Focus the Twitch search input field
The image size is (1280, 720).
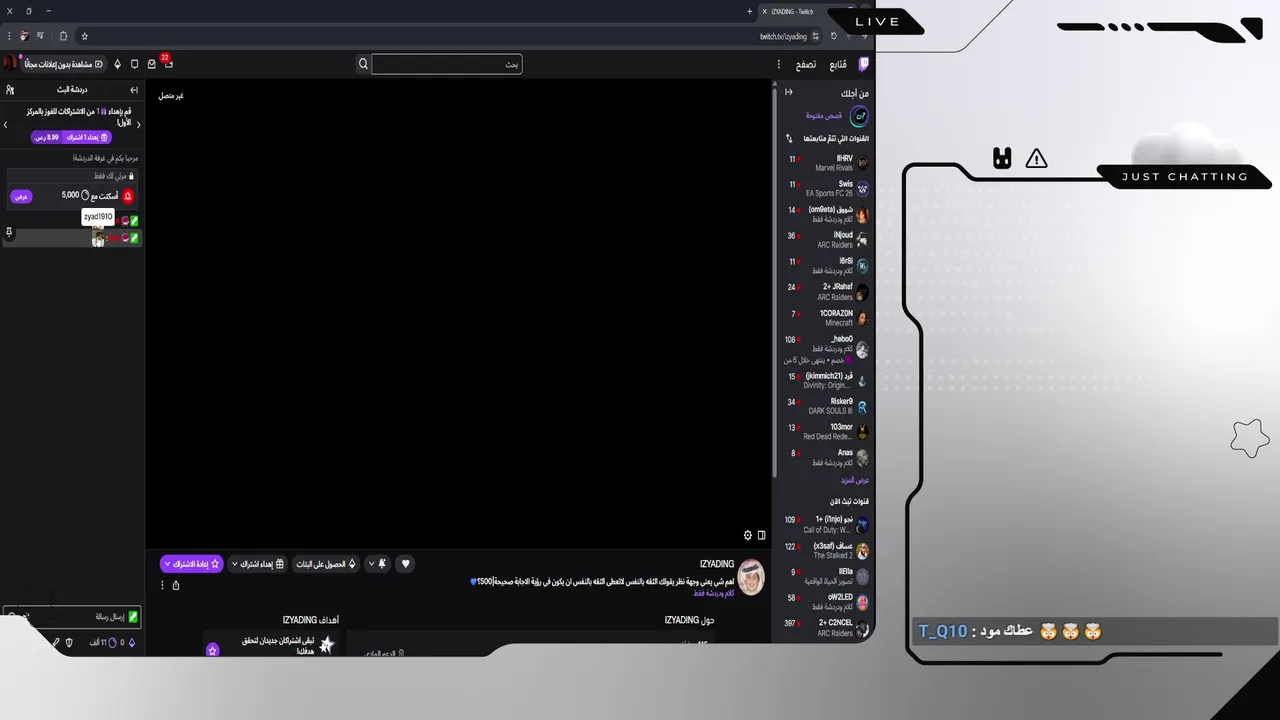click(447, 64)
